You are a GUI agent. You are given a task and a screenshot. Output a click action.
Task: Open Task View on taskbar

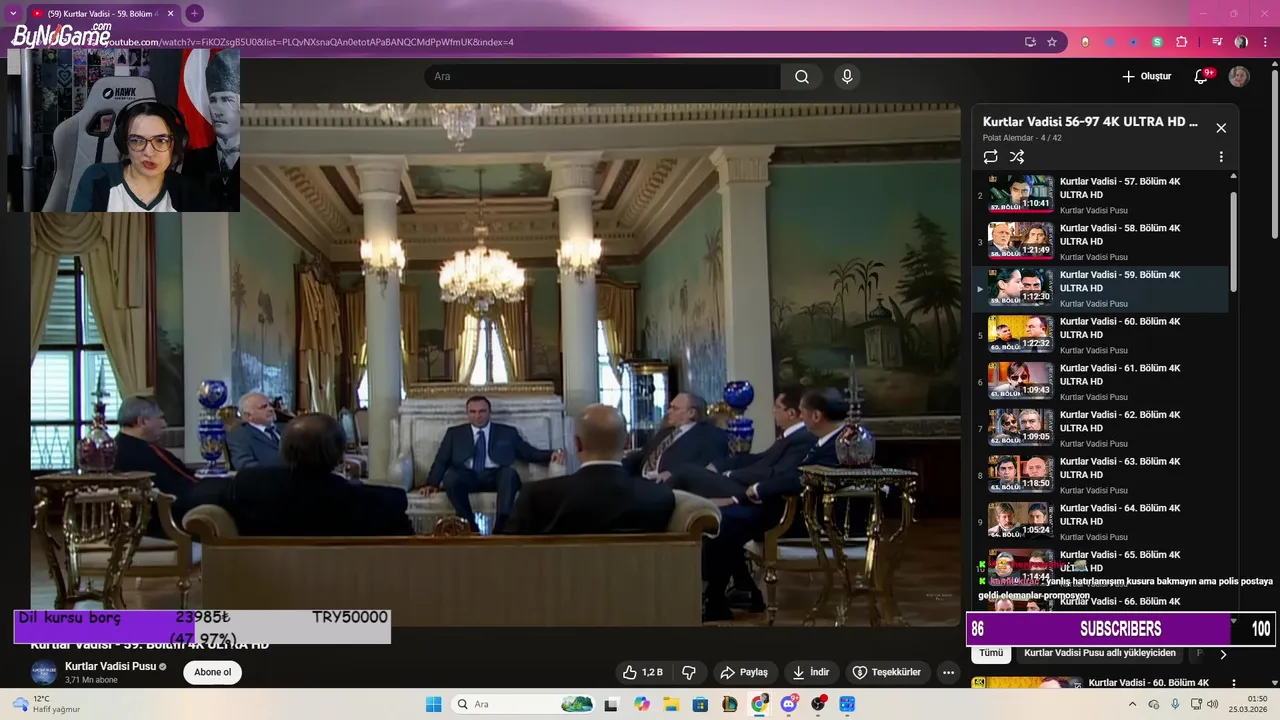pyautogui.click(x=611, y=704)
